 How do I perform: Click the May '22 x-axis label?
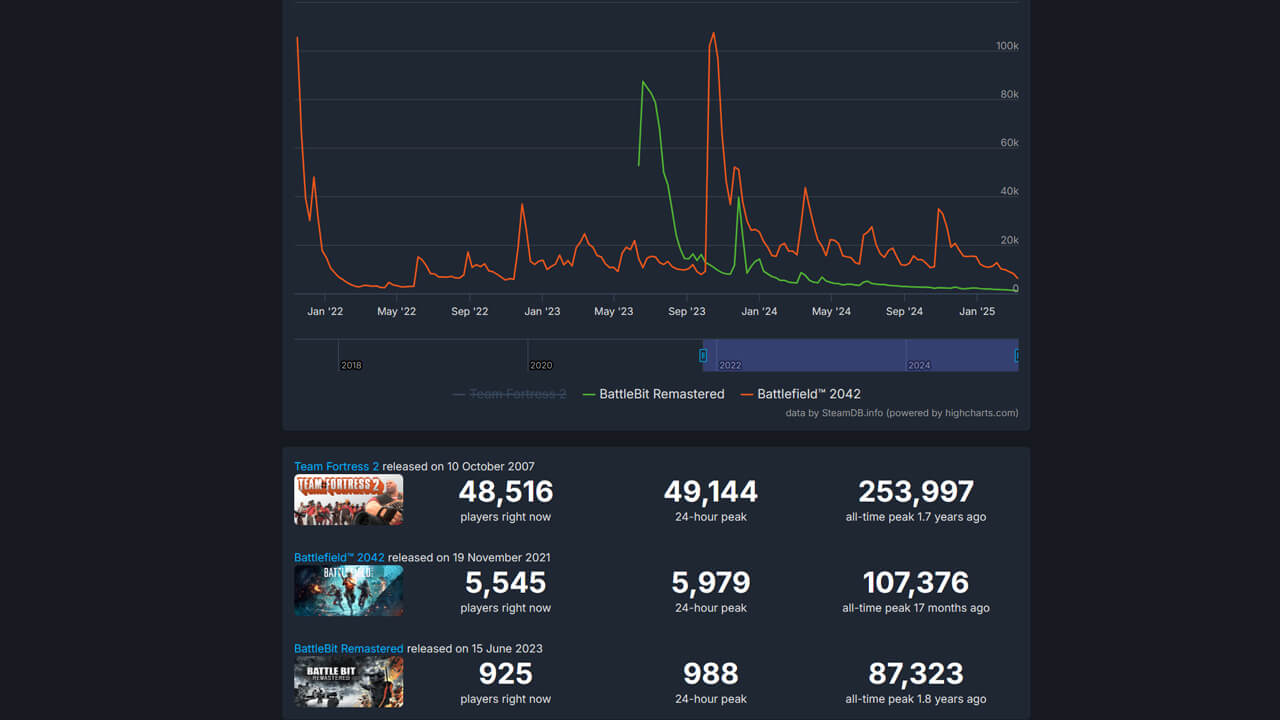tap(397, 311)
